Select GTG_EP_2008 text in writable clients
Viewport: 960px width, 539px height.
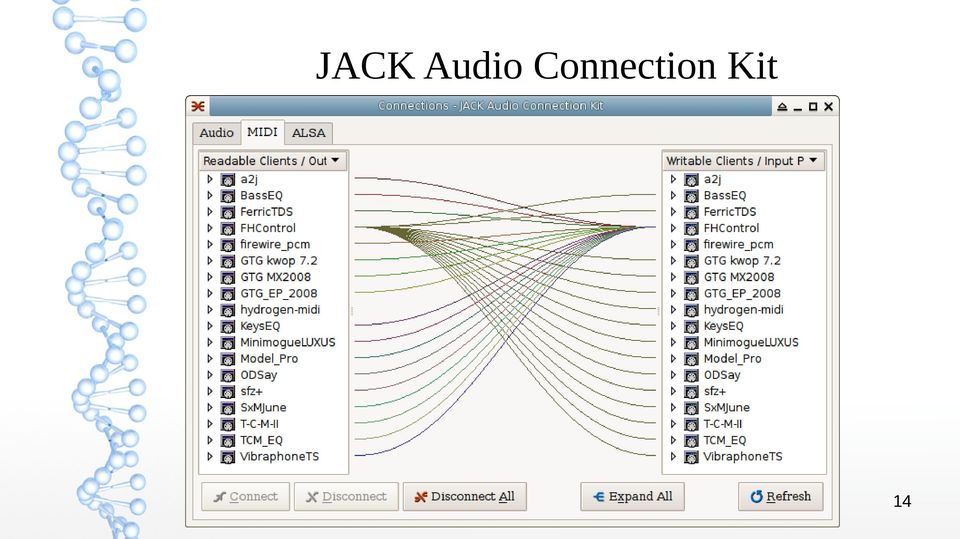click(x=742, y=293)
